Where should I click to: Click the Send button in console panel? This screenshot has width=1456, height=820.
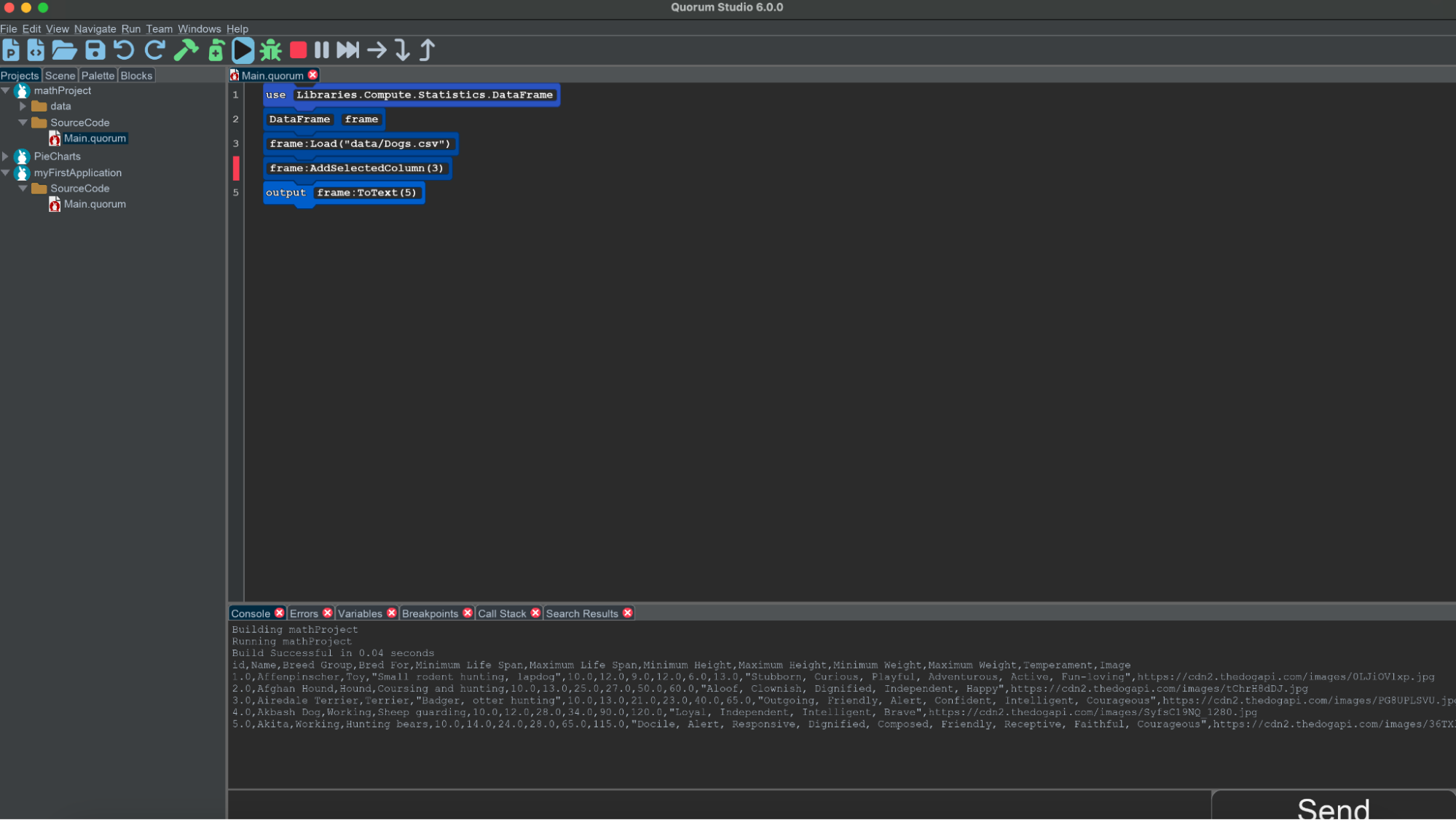pyautogui.click(x=1334, y=808)
